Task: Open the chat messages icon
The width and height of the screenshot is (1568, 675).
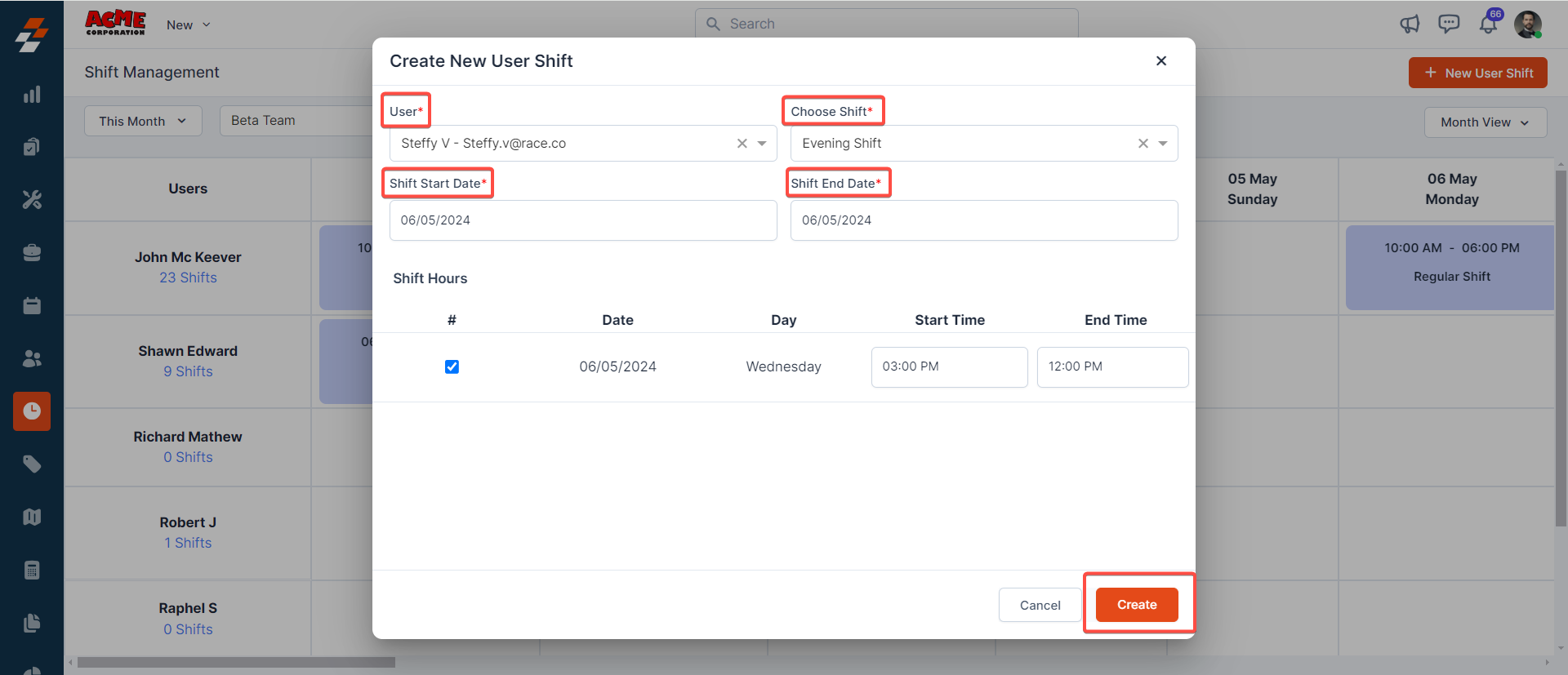Action: coord(1449,24)
